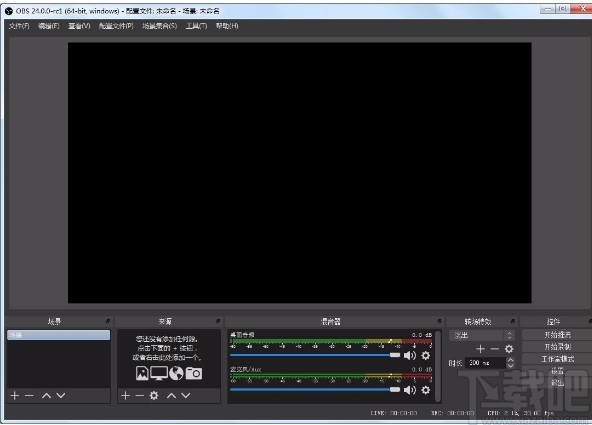Move the scene up using the up arrow

(46, 396)
